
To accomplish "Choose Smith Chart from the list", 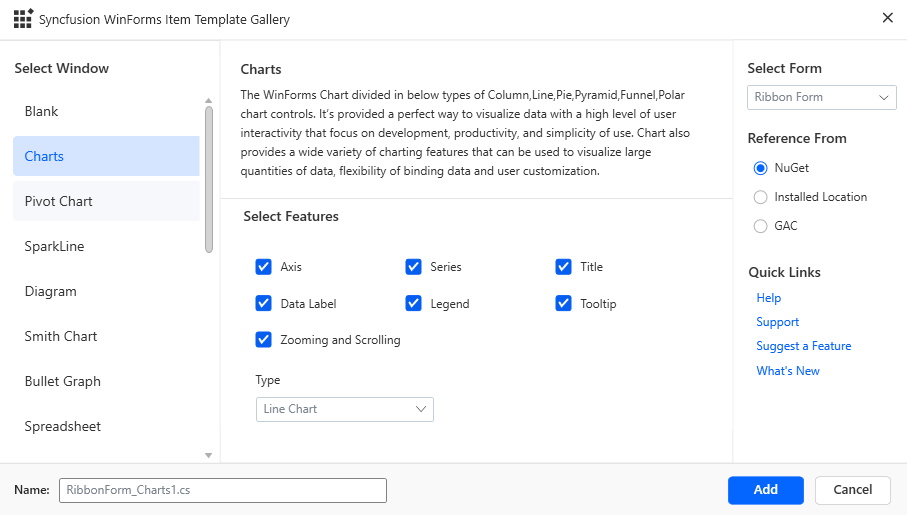I will pyautogui.click(x=106, y=336).
